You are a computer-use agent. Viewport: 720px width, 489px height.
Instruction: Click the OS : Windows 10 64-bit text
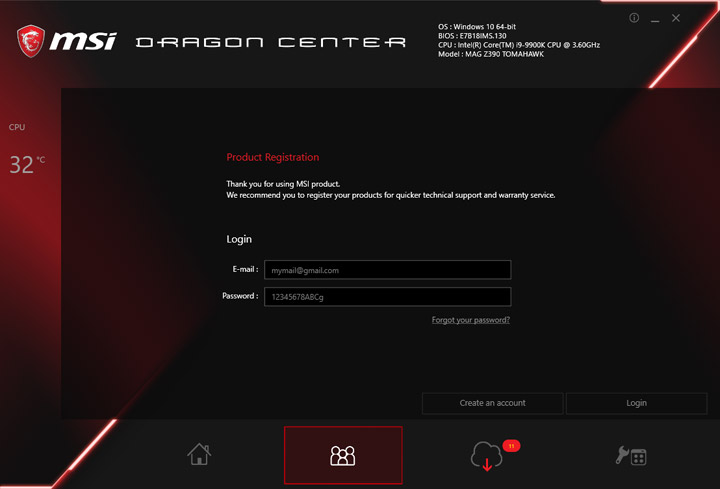(477, 27)
